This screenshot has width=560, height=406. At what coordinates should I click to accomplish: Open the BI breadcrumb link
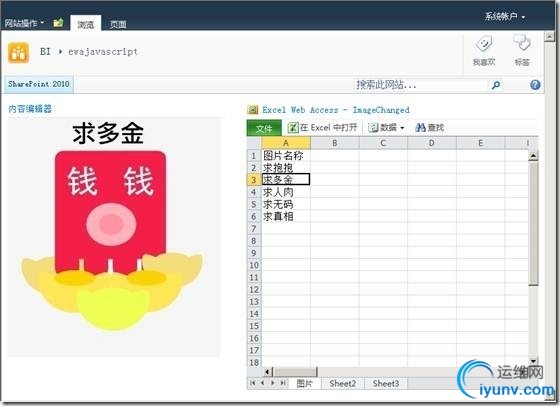(45, 51)
